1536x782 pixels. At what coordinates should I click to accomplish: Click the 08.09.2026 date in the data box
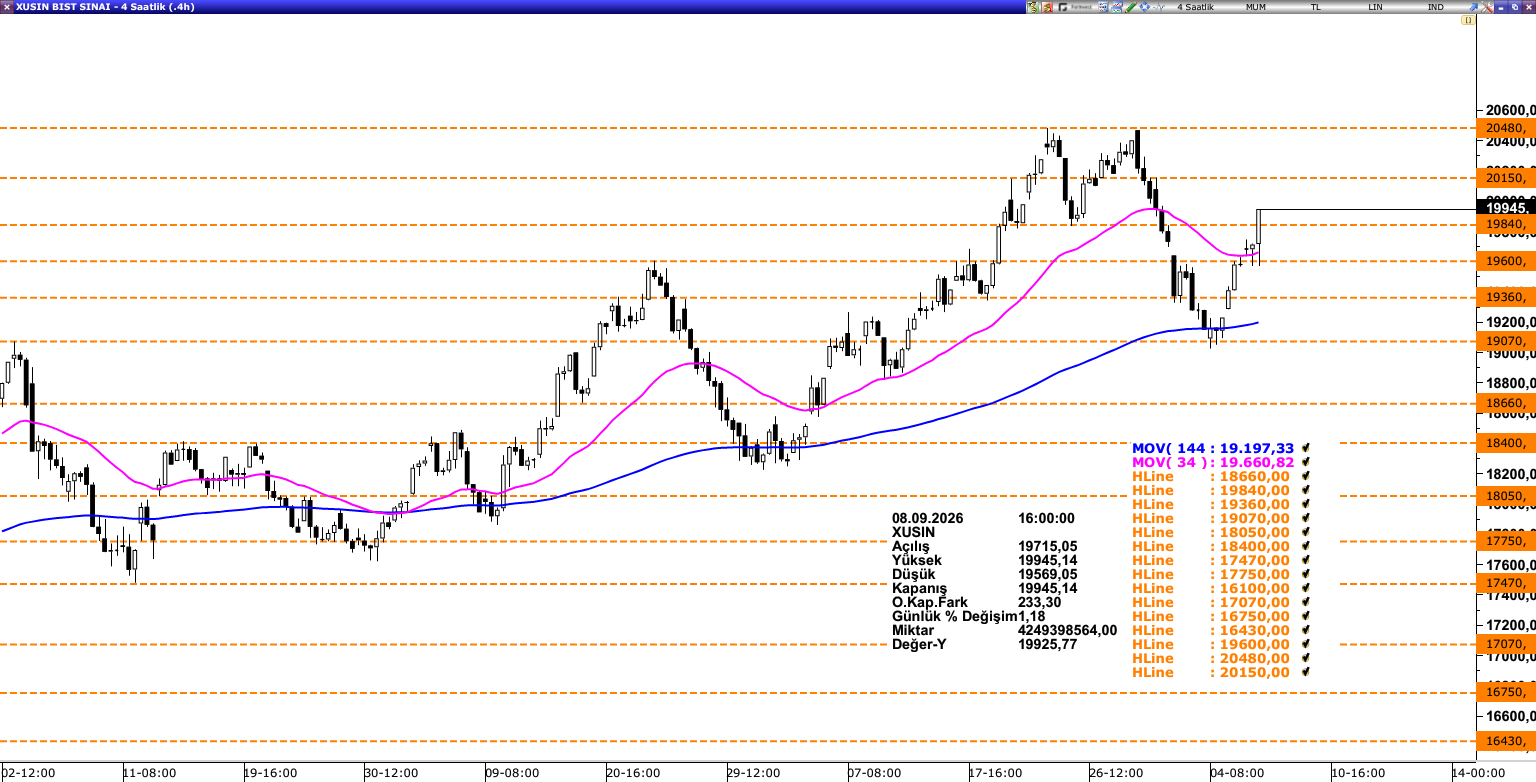[927, 519]
